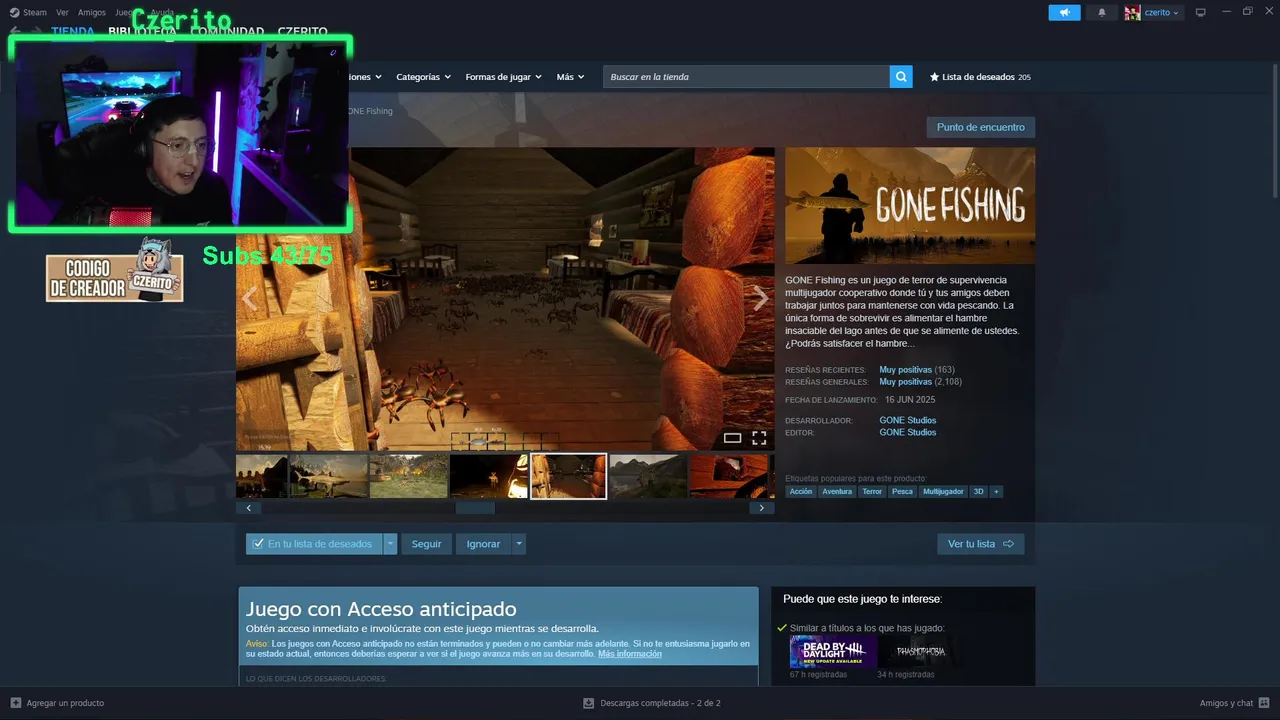1280x720 pixels.
Task: Open the Steam menu
Action: 29,13
